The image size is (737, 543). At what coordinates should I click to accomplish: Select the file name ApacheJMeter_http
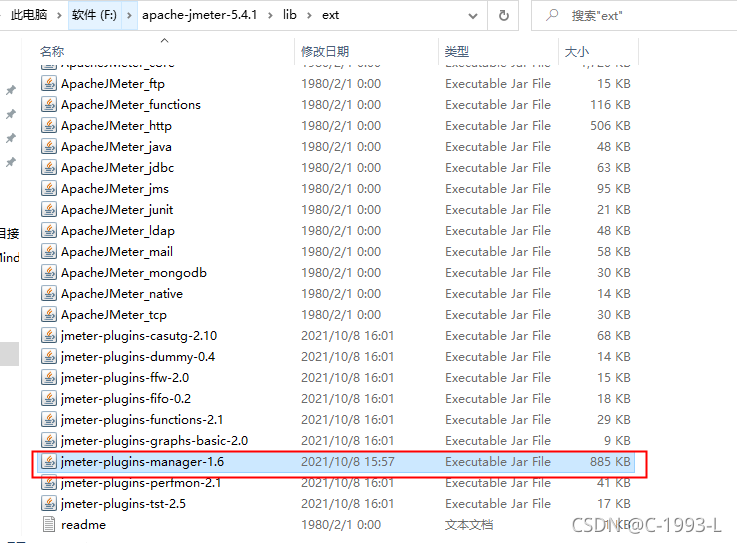(x=117, y=126)
